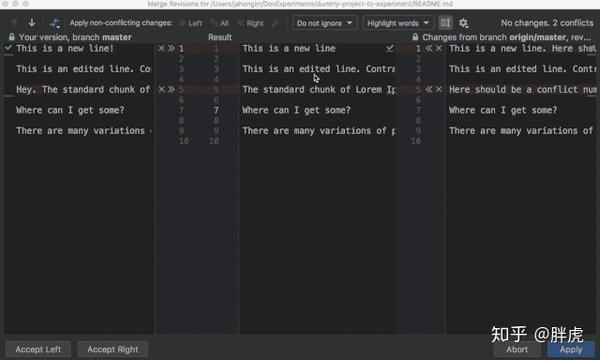Go to the previous difference arrow
600x360 pixels.
(15, 23)
